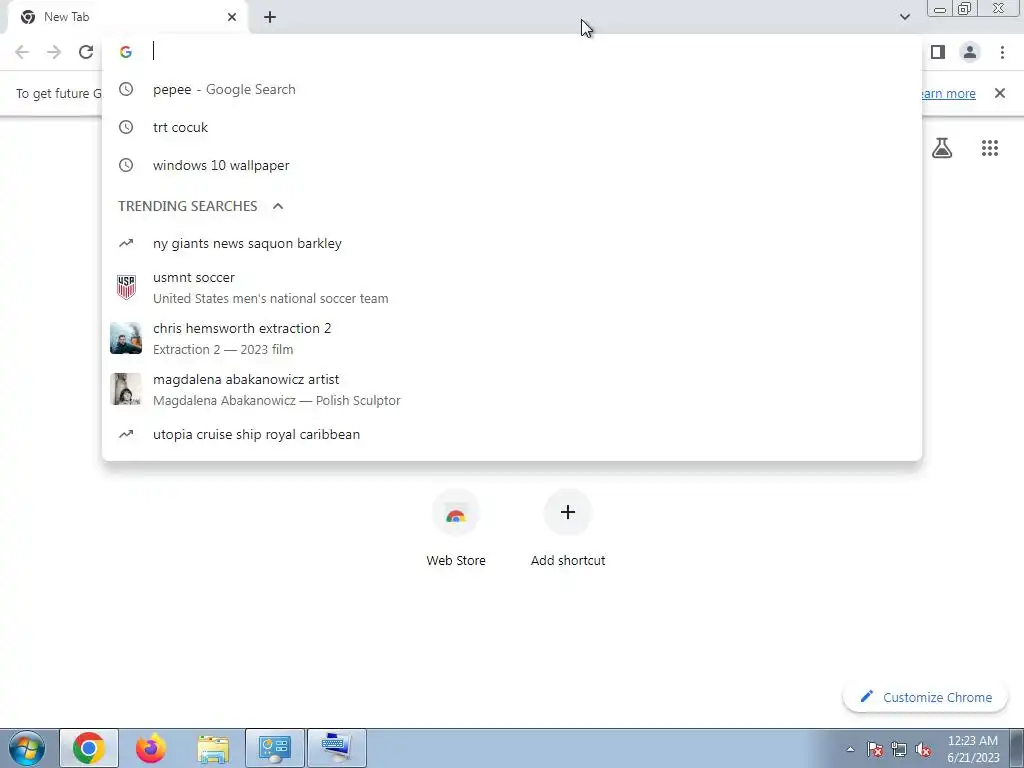Open the network tray icon
The width and height of the screenshot is (1024, 768).
point(899,749)
